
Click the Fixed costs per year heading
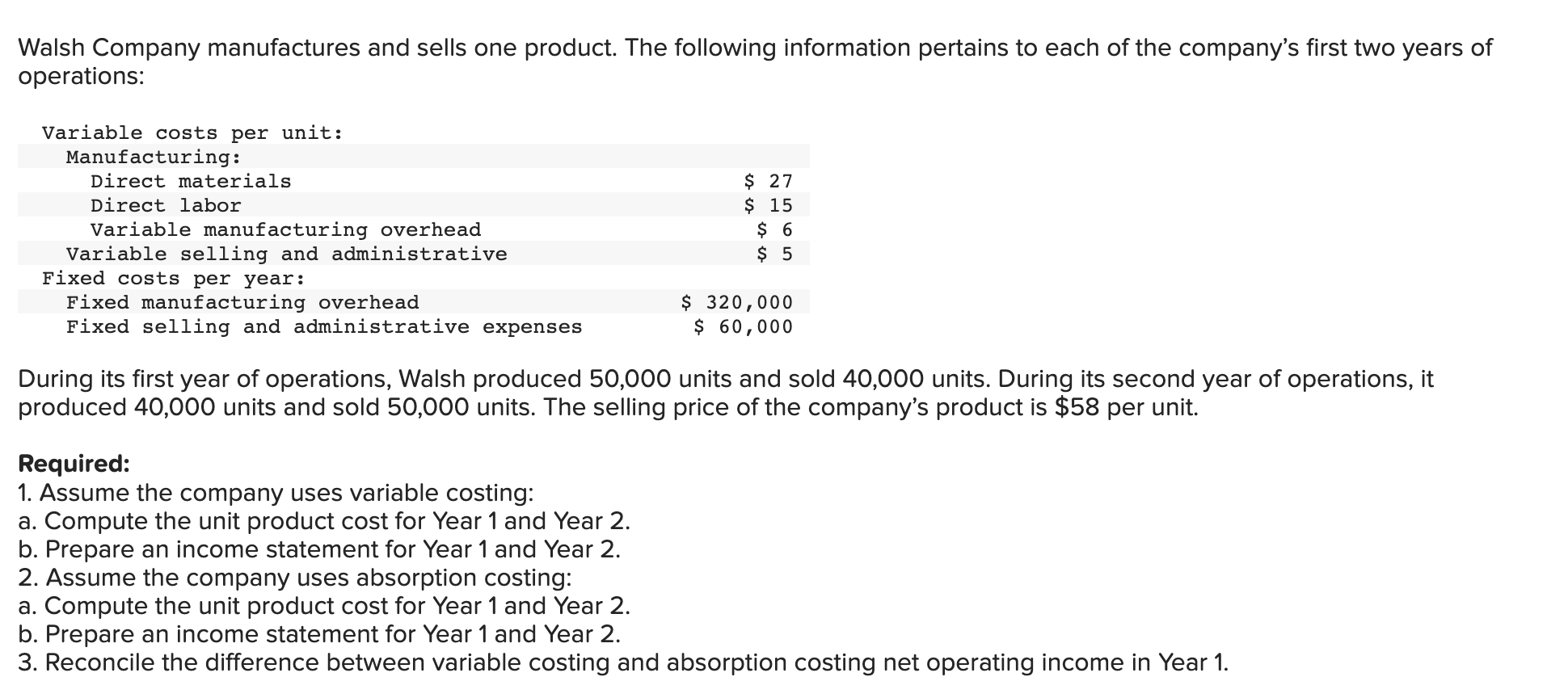[174, 278]
